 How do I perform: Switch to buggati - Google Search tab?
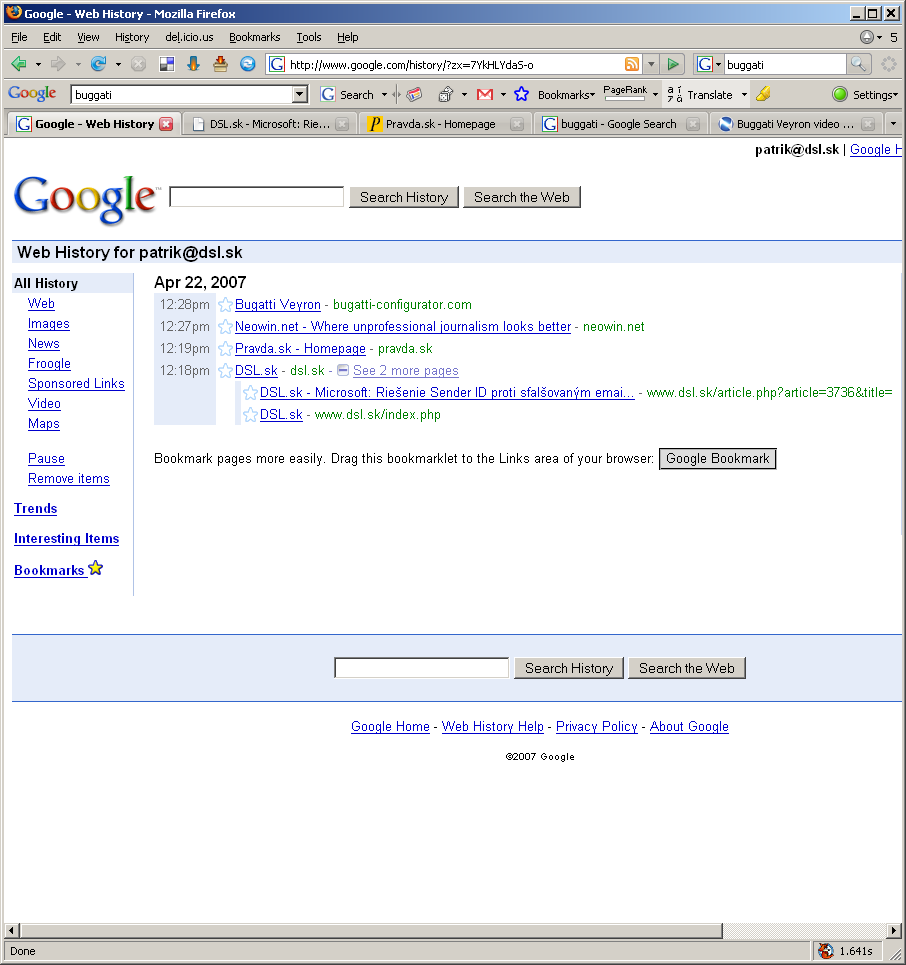coord(620,124)
